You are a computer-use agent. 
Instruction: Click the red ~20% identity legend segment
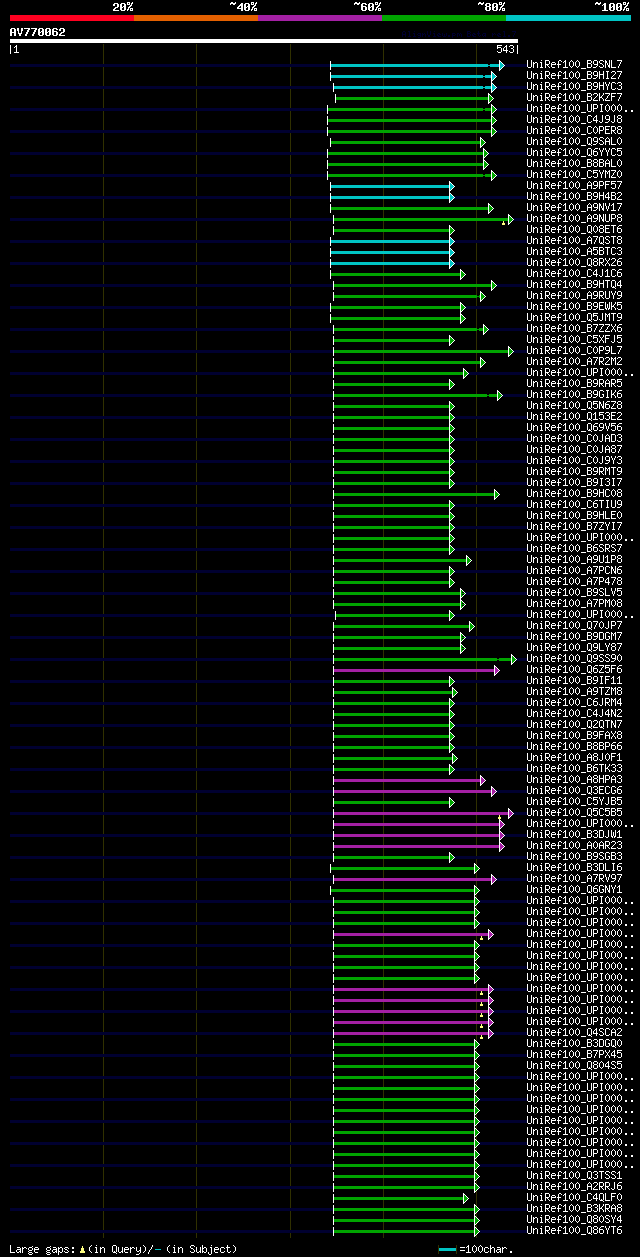click(72, 17)
